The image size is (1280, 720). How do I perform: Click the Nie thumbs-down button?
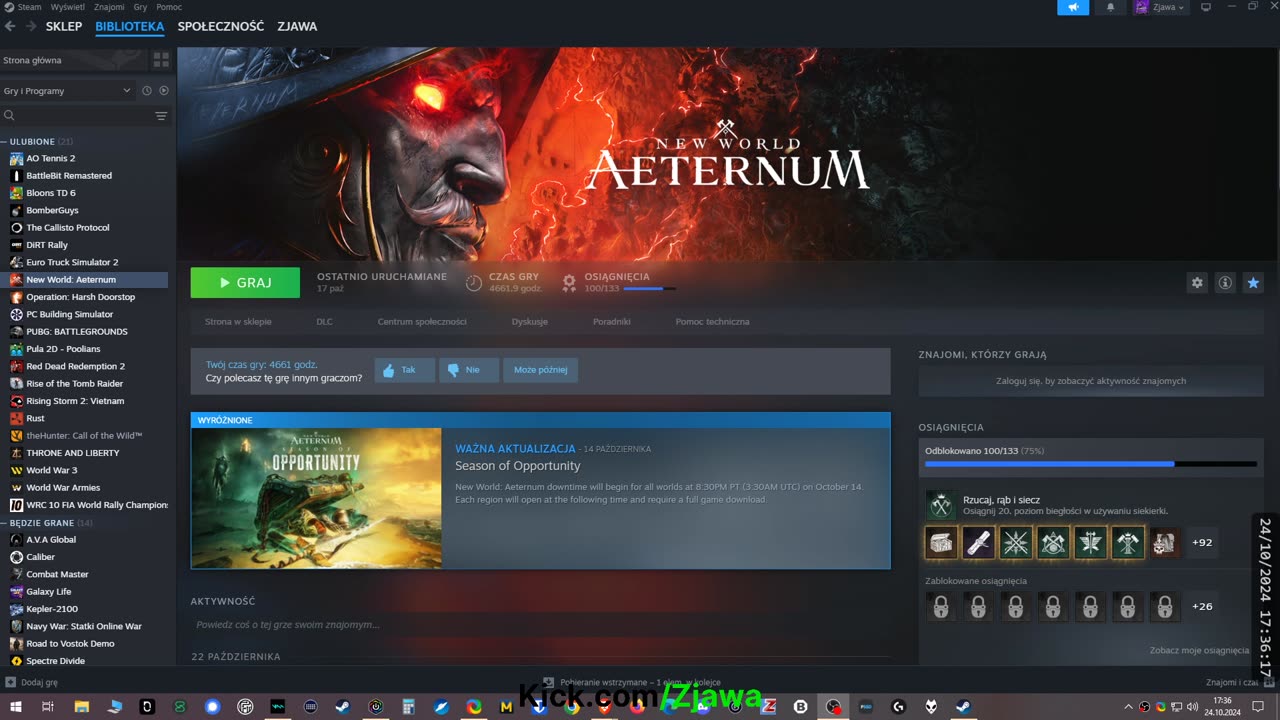469,370
